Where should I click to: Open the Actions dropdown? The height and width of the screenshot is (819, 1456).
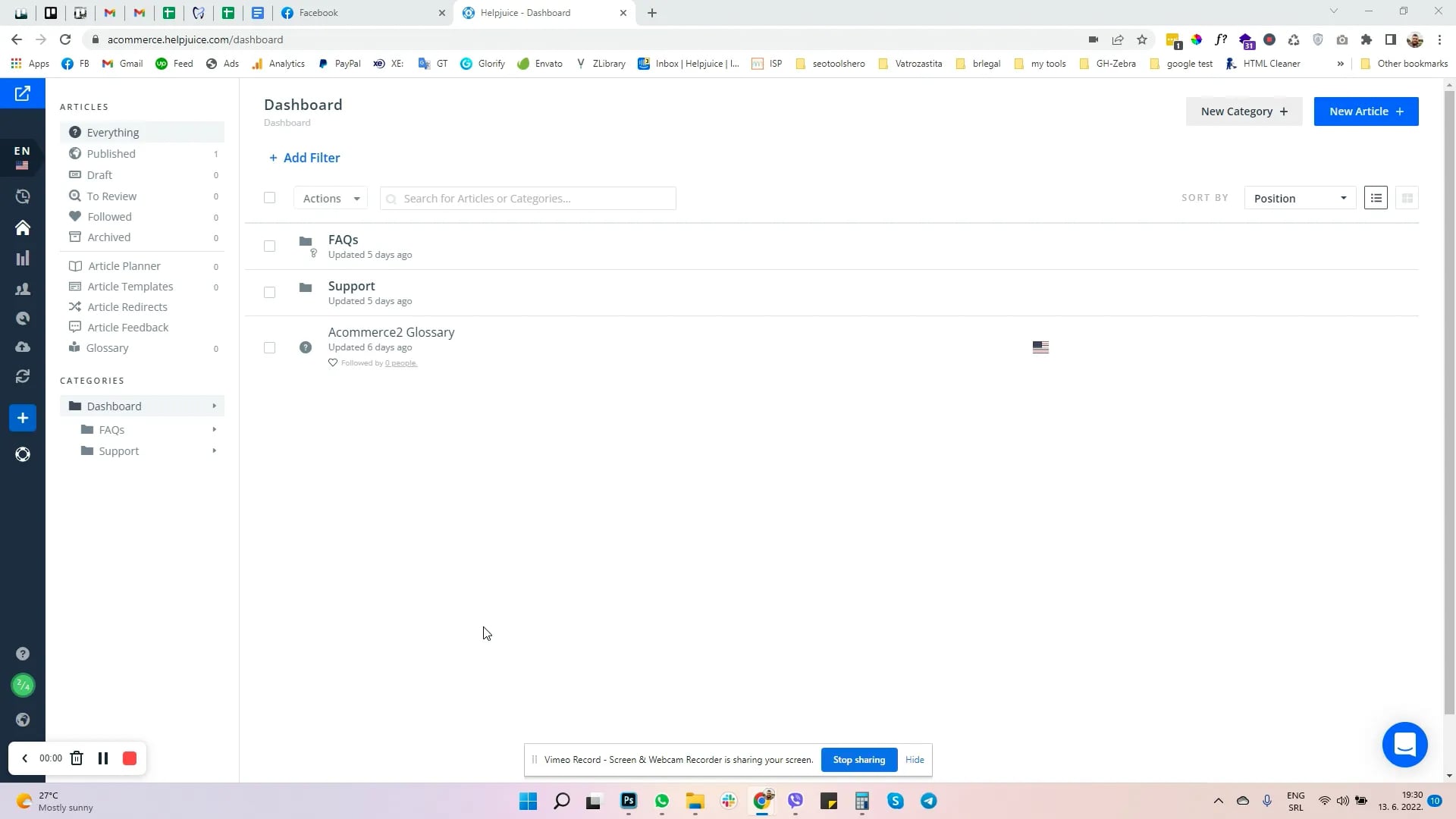(x=331, y=198)
